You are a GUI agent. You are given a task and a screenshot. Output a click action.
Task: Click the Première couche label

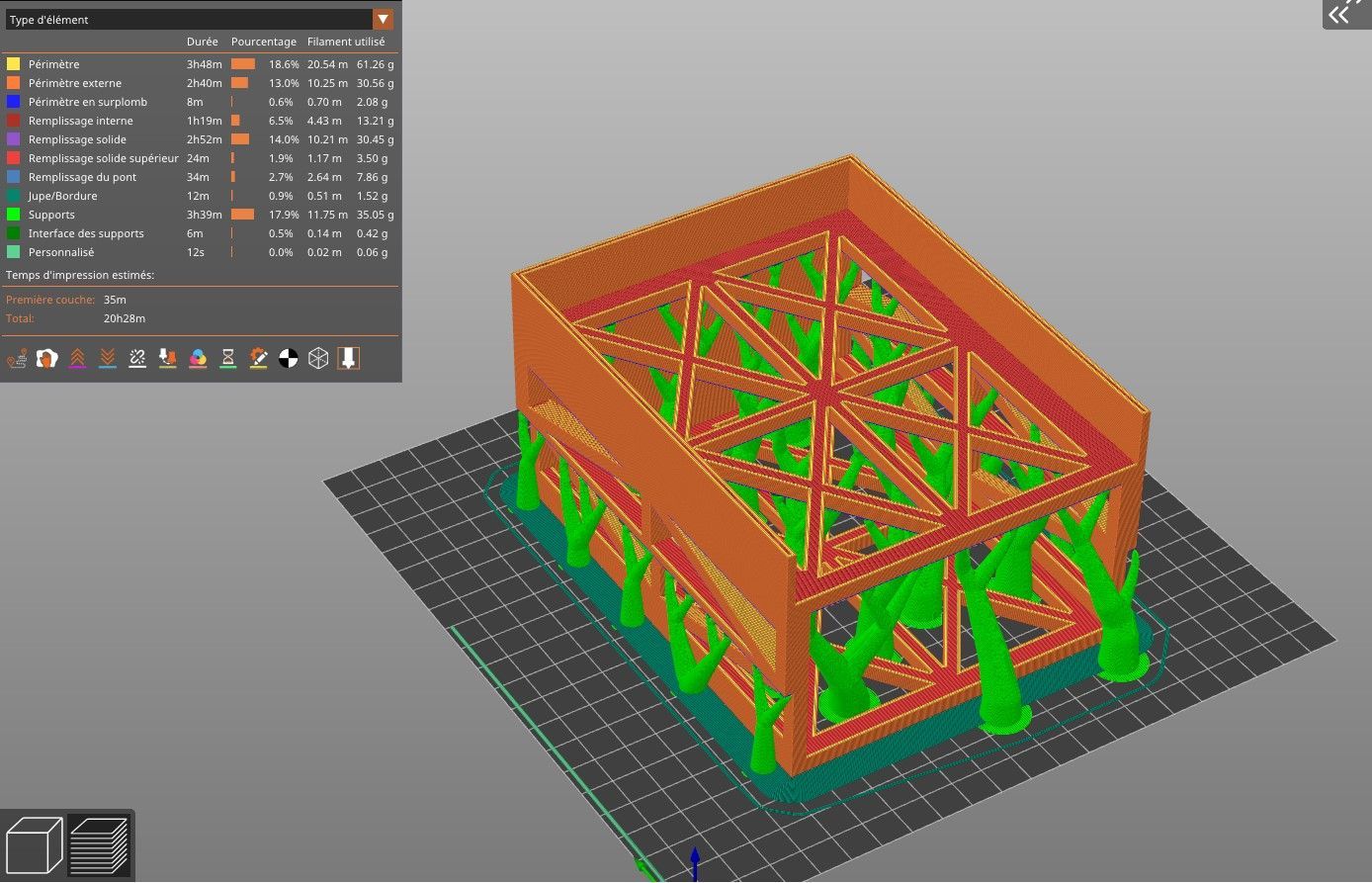[x=51, y=300]
